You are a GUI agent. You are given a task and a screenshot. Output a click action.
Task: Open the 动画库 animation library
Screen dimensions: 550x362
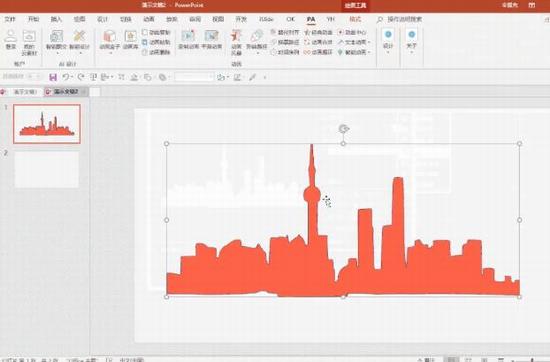click(x=130, y=39)
